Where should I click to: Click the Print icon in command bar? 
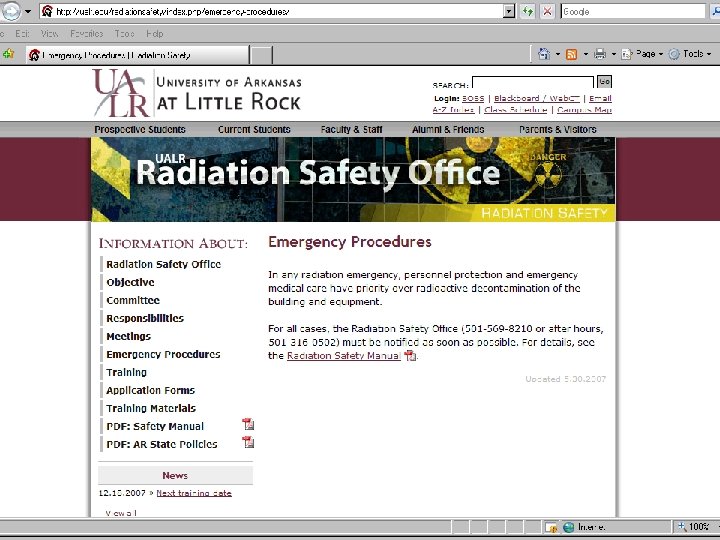pyautogui.click(x=600, y=54)
